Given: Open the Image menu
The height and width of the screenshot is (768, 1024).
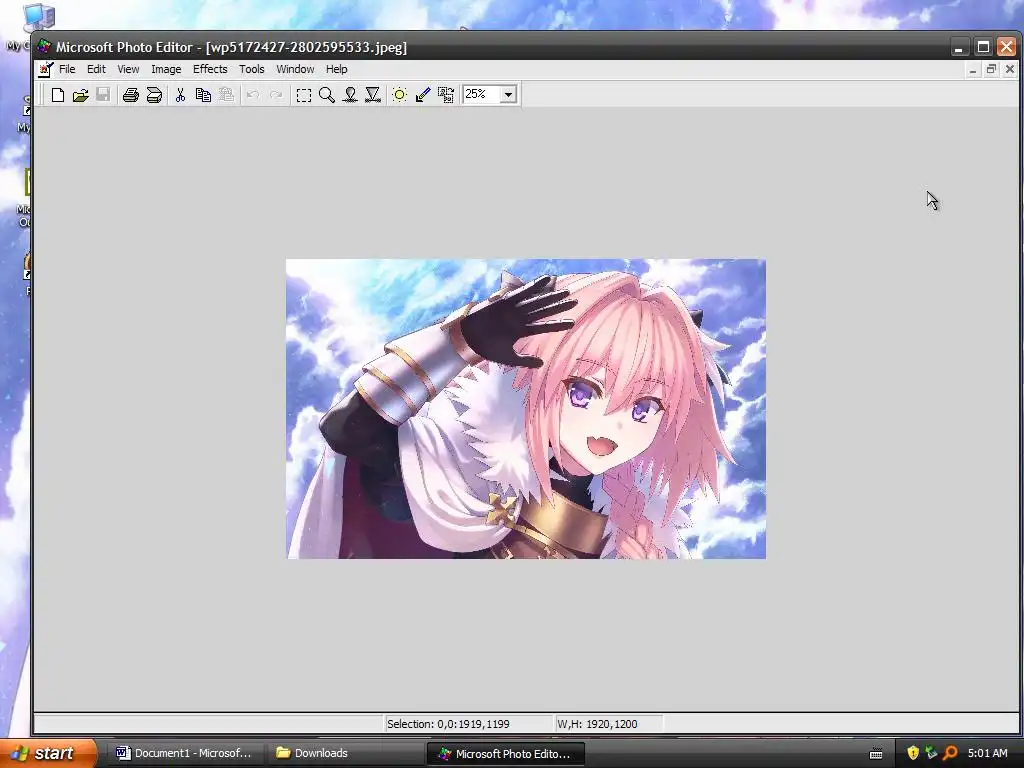Looking at the screenshot, I should [166, 69].
